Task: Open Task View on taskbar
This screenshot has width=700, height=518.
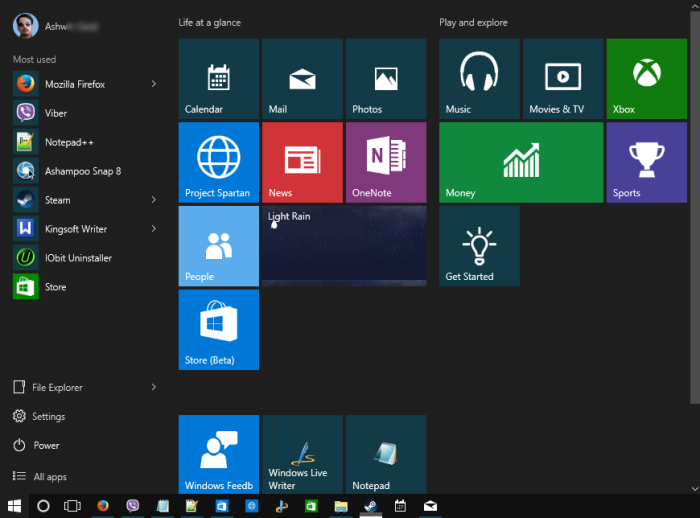Action: pyautogui.click(x=72, y=506)
